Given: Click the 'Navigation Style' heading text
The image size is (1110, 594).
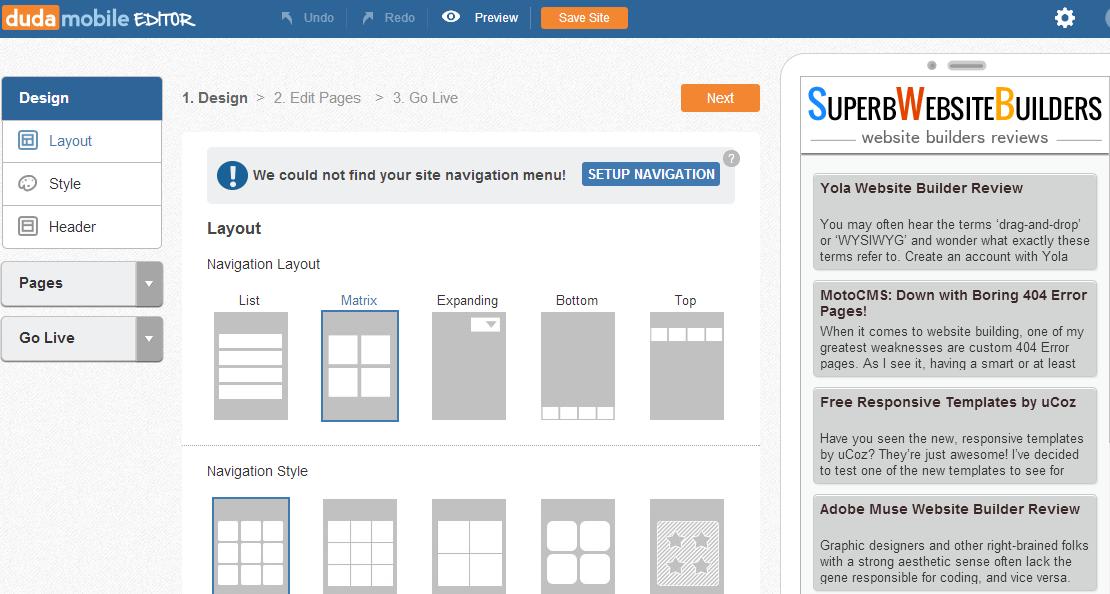Looking at the screenshot, I should point(257,471).
